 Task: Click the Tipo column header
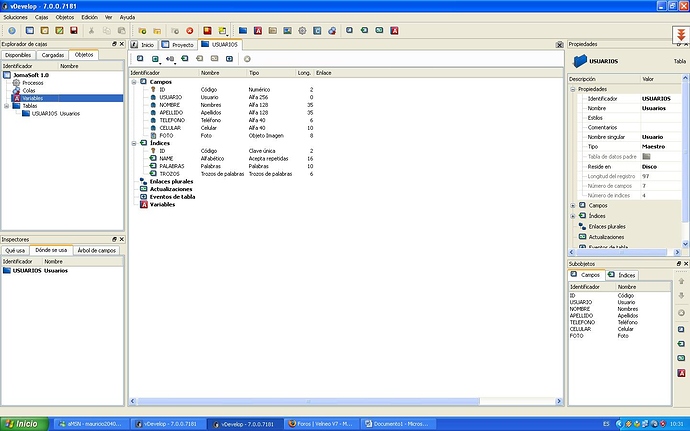[254, 72]
